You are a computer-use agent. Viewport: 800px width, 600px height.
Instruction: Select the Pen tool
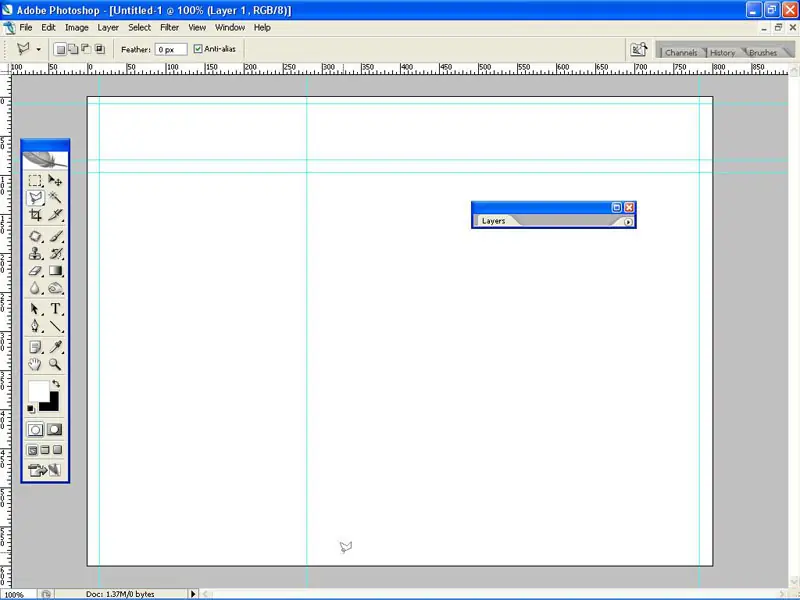pyautogui.click(x=35, y=326)
